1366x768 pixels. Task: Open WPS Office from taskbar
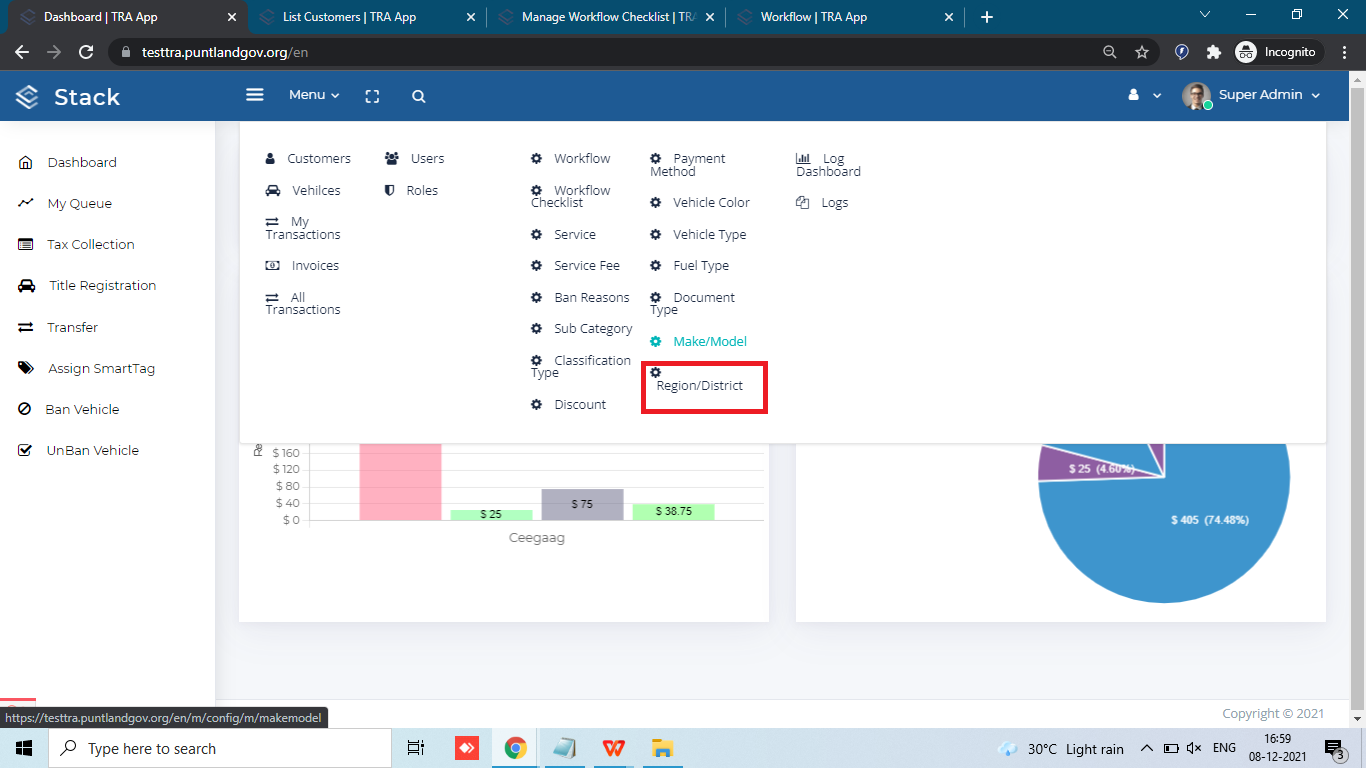pyautogui.click(x=613, y=748)
